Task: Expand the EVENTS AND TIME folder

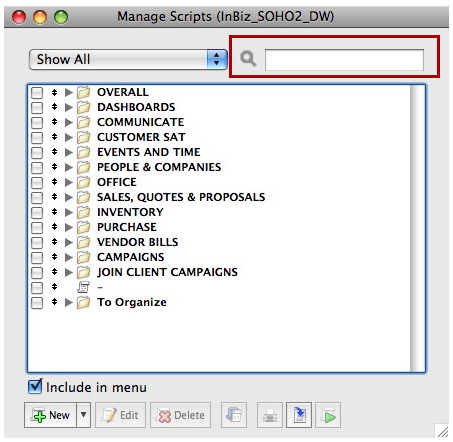Action: point(69,152)
